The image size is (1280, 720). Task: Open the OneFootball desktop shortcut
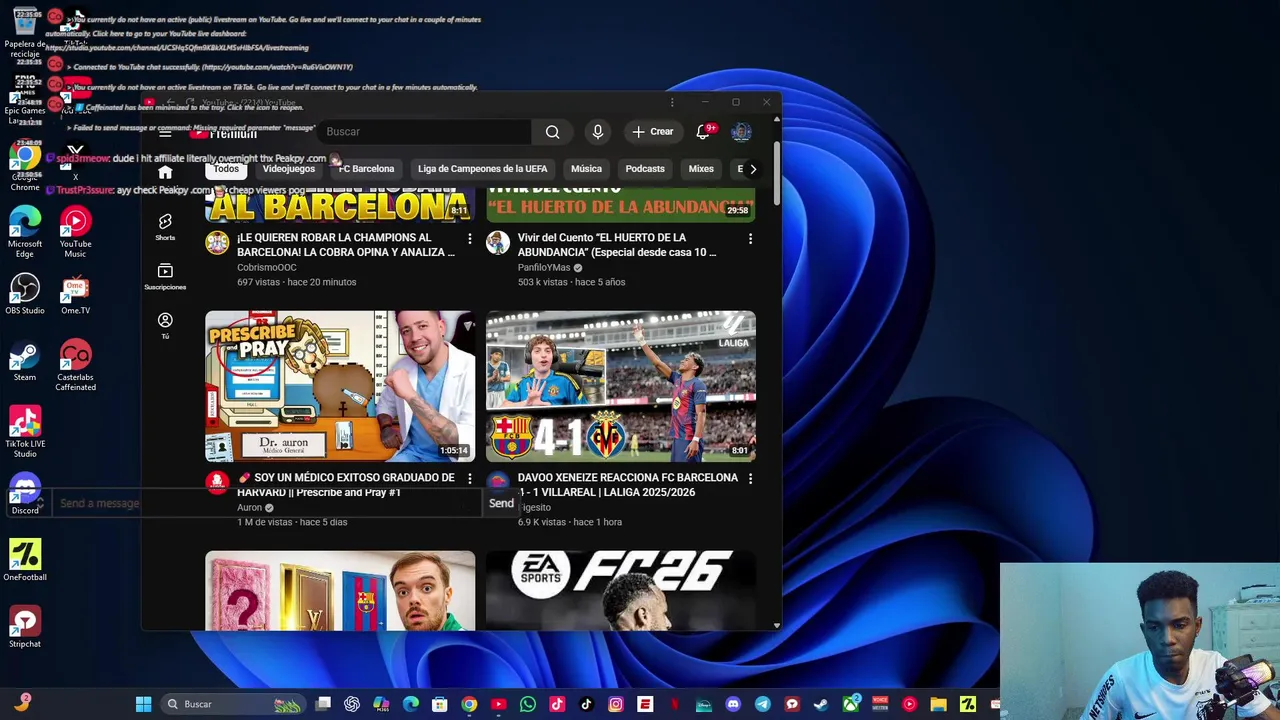(x=25, y=561)
